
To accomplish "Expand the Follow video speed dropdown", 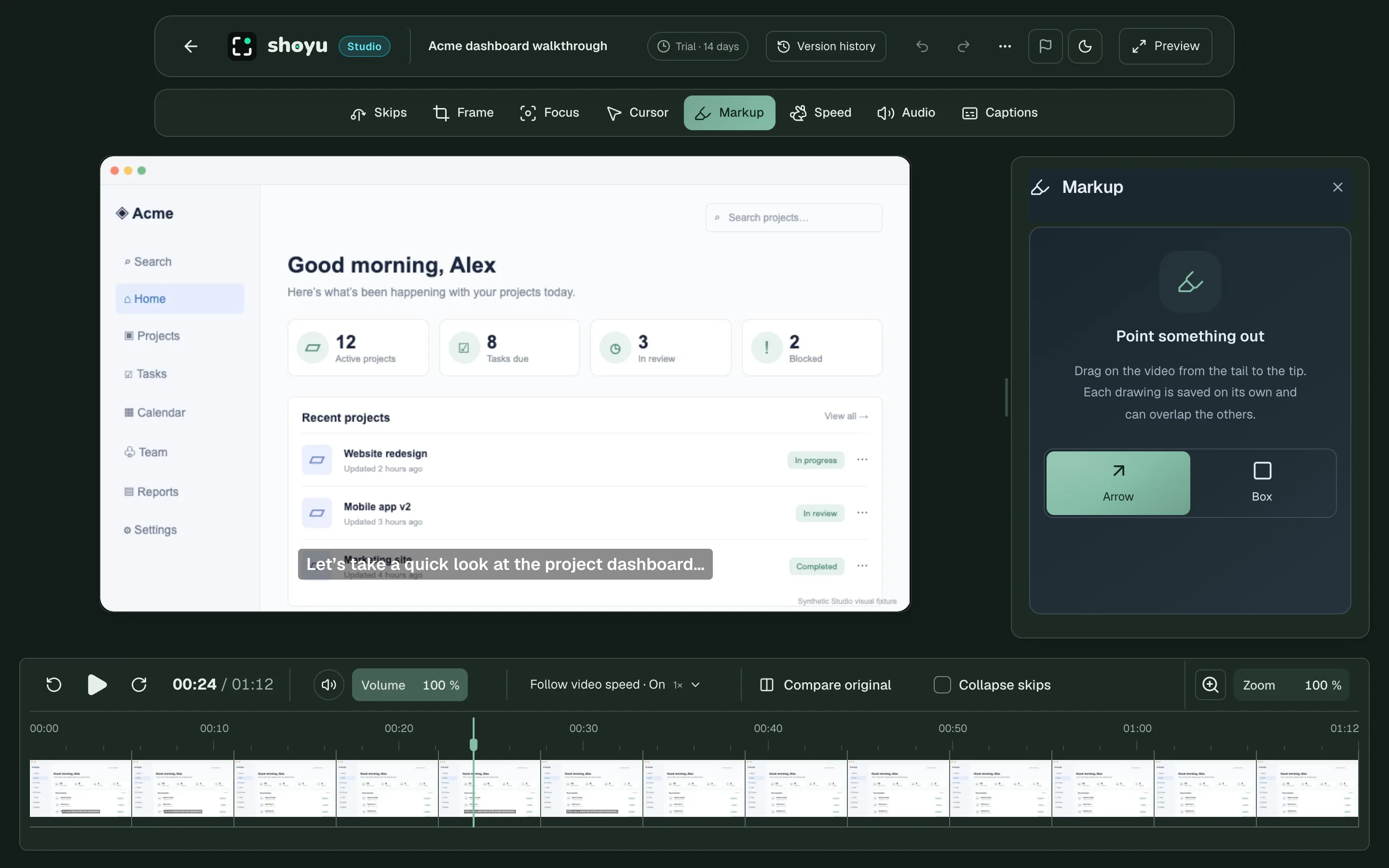I will click(x=615, y=684).
